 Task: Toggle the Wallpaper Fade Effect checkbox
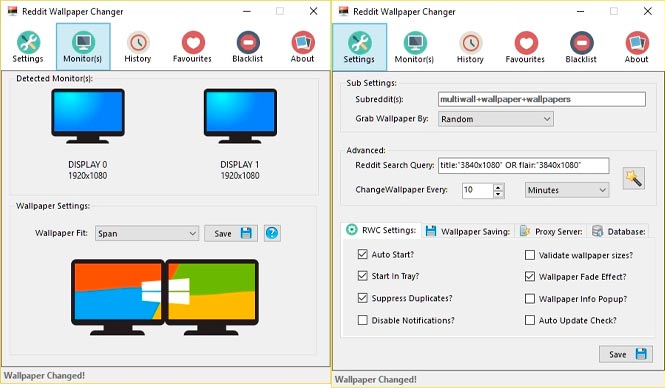pos(530,276)
